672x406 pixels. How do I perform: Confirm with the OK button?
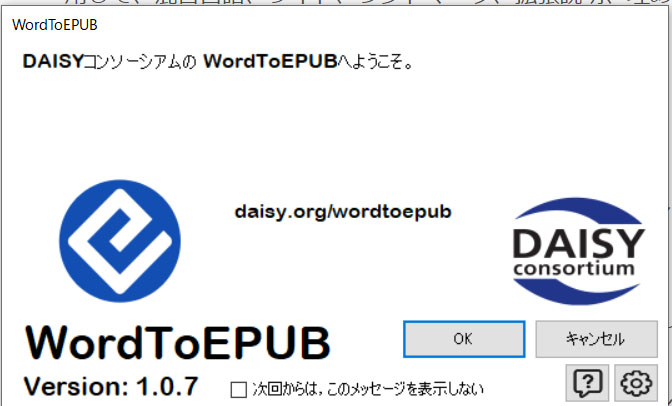pos(464,339)
